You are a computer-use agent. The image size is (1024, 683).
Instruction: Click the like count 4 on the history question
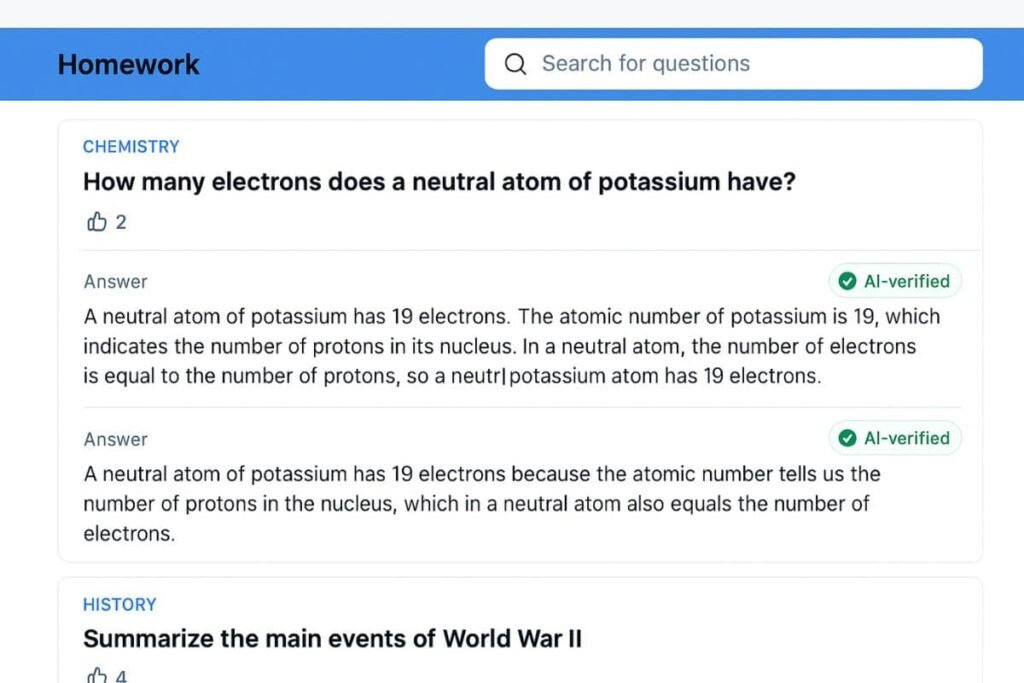121,676
